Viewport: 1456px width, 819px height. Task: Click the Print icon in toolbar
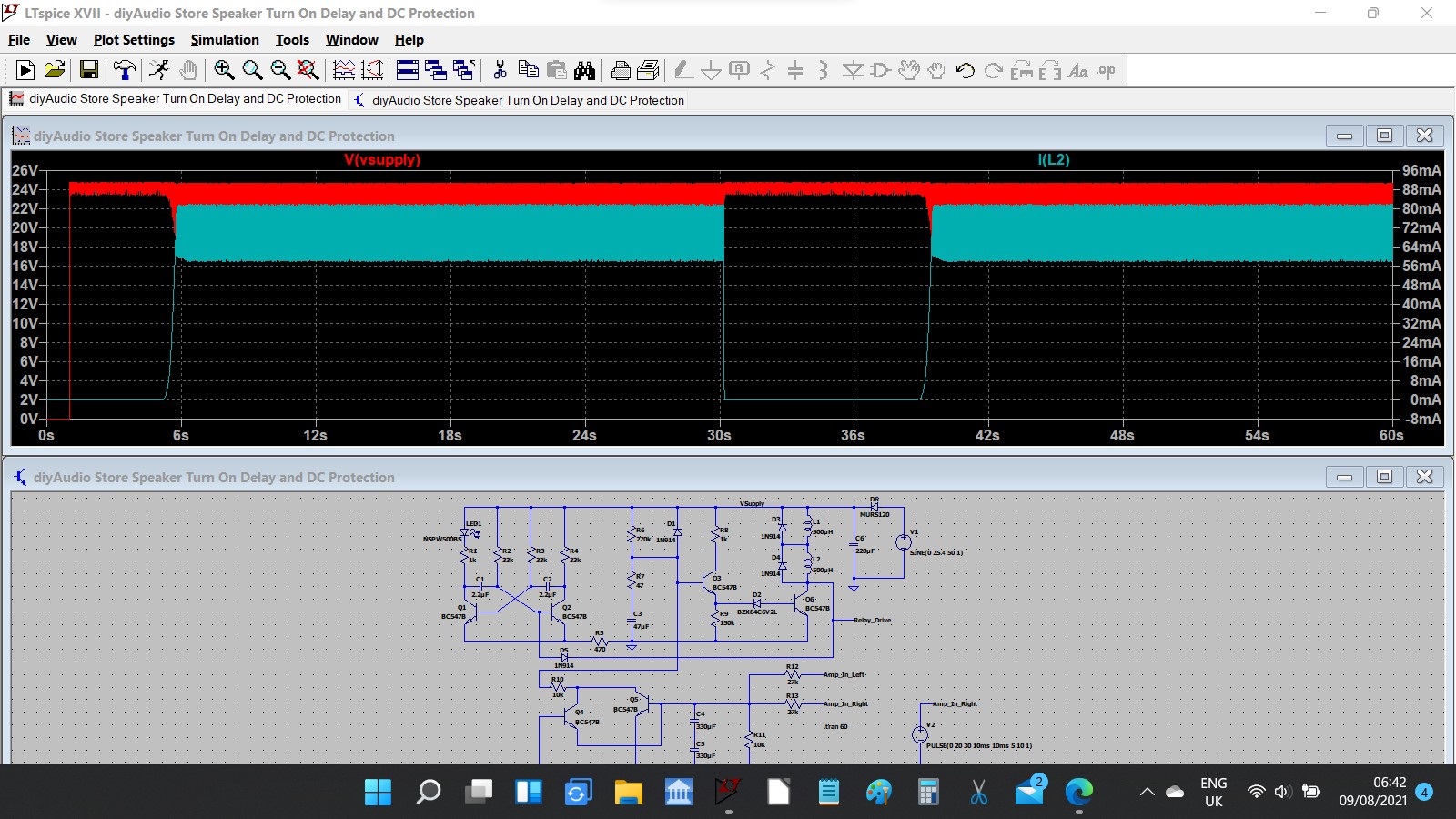pyautogui.click(x=649, y=70)
